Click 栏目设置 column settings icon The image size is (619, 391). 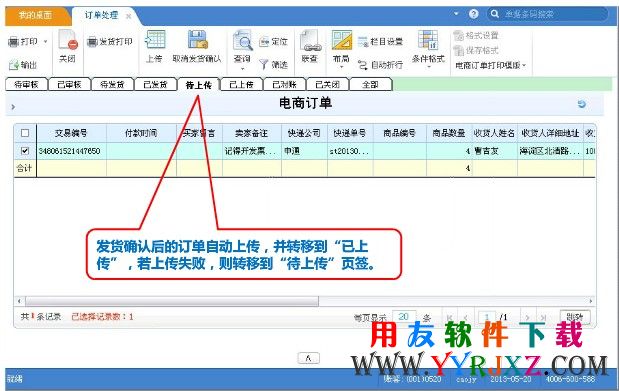pos(362,41)
